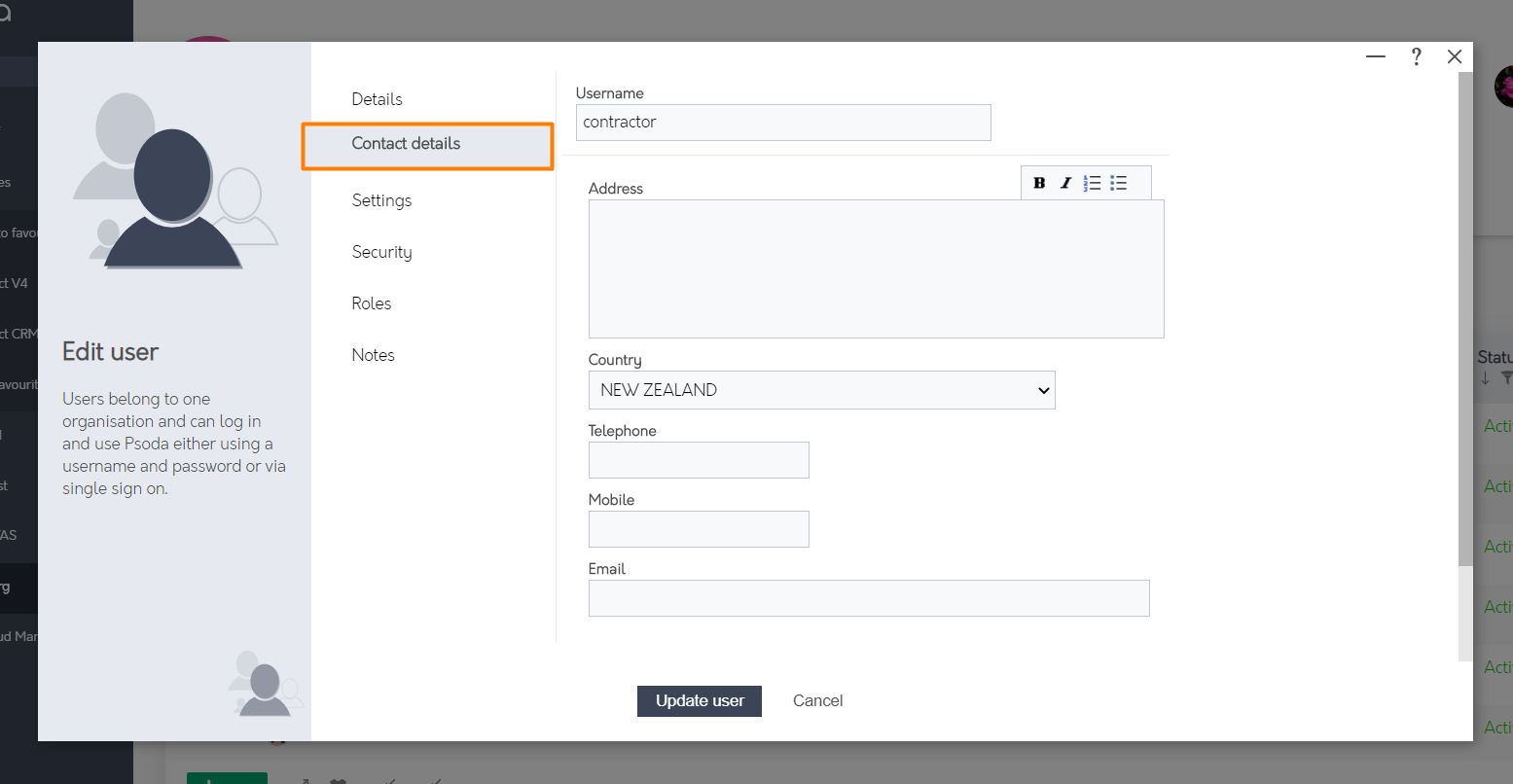
Task: Open the user profile avatar in the corner
Action: [x=1504, y=86]
